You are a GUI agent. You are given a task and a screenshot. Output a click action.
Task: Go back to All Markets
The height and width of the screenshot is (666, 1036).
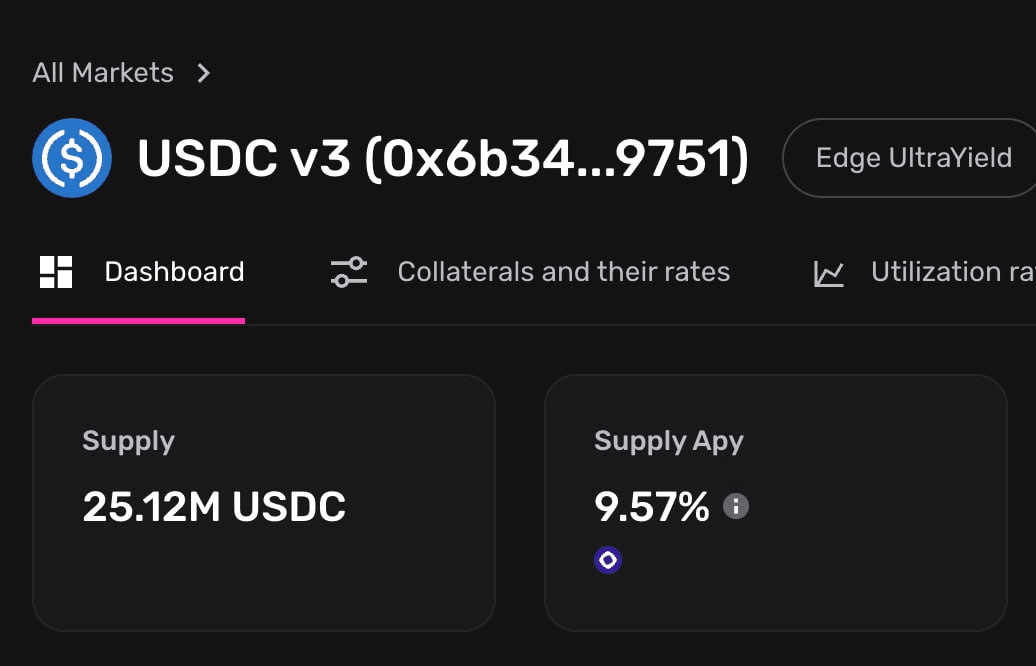click(x=103, y=73)
